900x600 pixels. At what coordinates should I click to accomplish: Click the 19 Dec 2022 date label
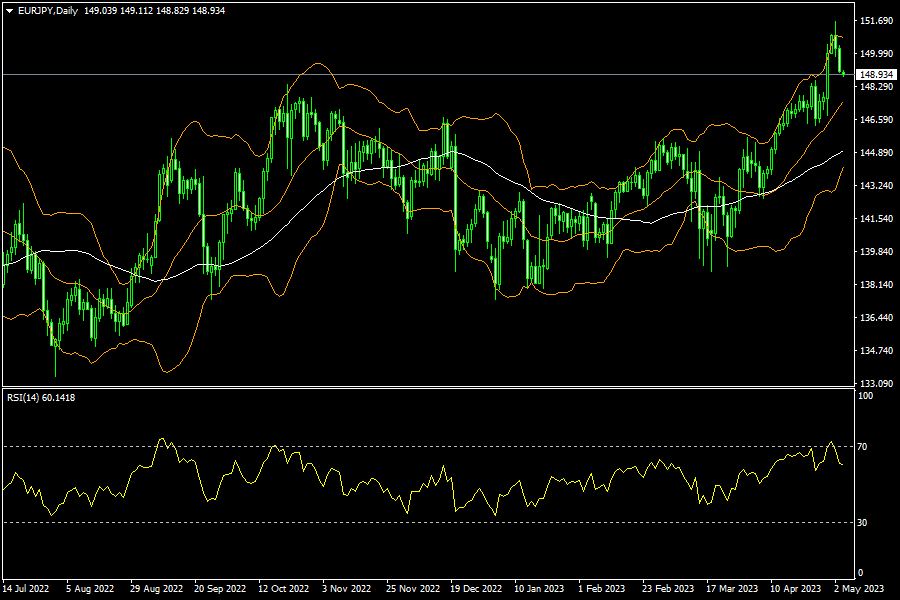click(x=476, y=589)
